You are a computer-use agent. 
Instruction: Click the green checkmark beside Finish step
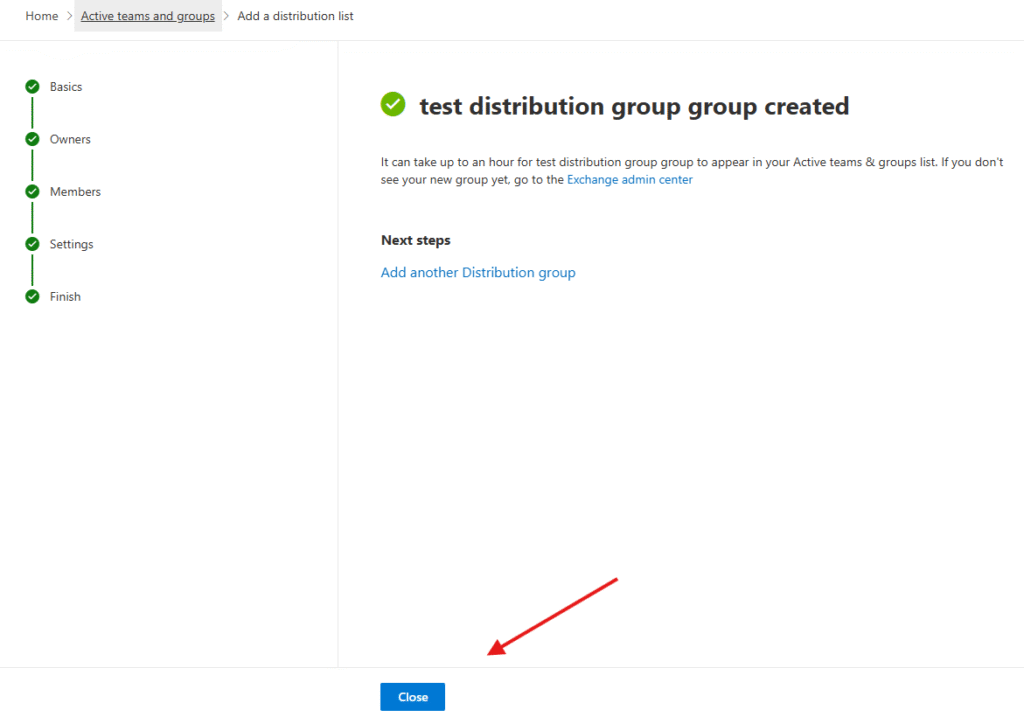32,296
